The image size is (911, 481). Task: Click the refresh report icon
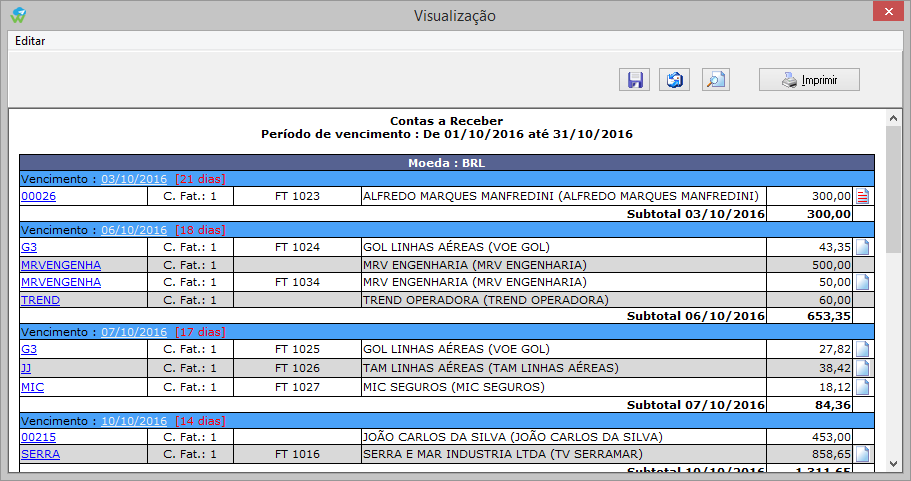[675, 80]
